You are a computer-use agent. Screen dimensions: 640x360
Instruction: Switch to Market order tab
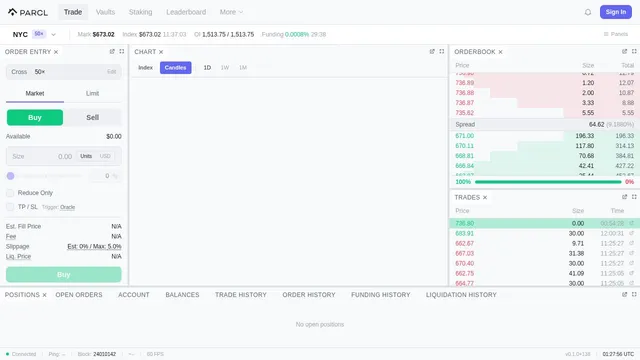(x=35, y=93)
